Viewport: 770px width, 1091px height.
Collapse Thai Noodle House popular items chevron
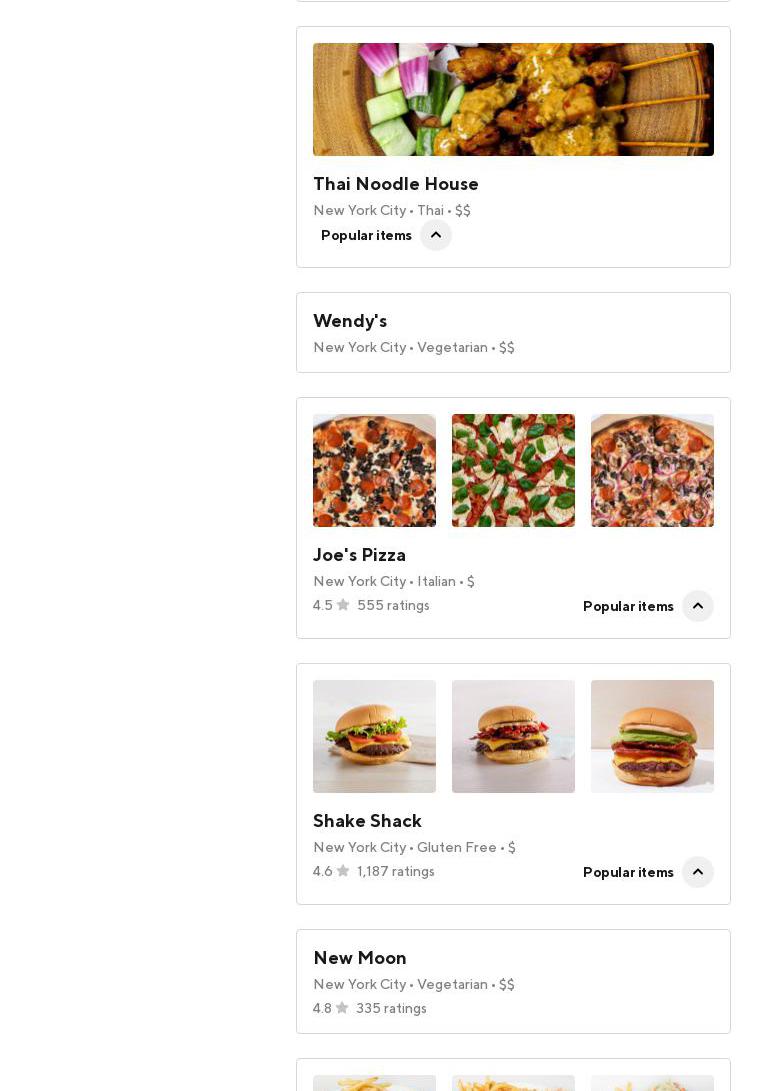pos(436,236)
